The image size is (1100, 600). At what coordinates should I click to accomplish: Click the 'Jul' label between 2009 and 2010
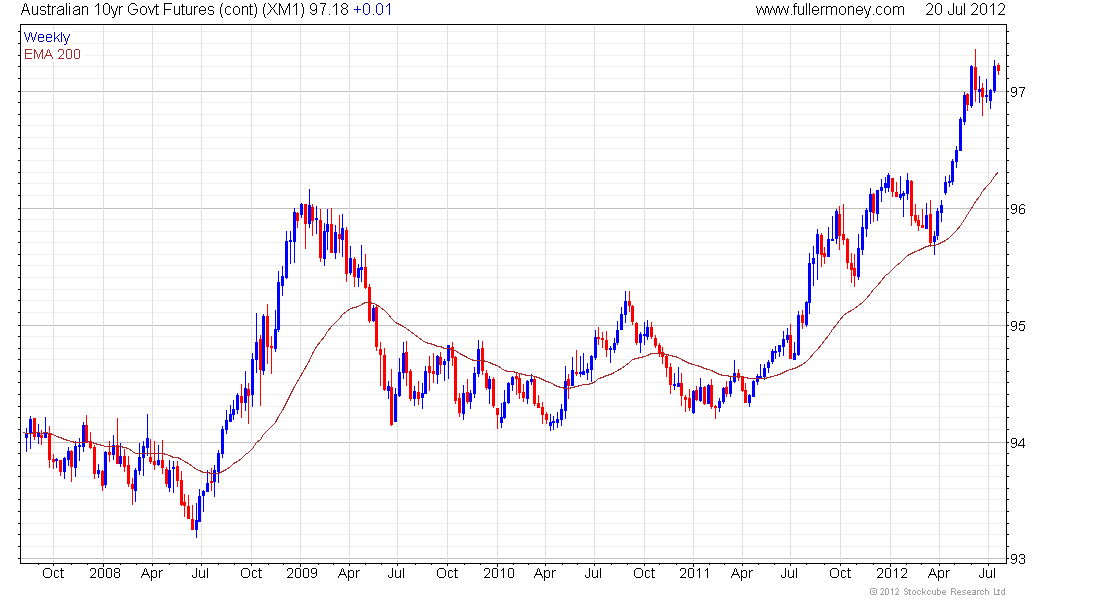(396, 573)
